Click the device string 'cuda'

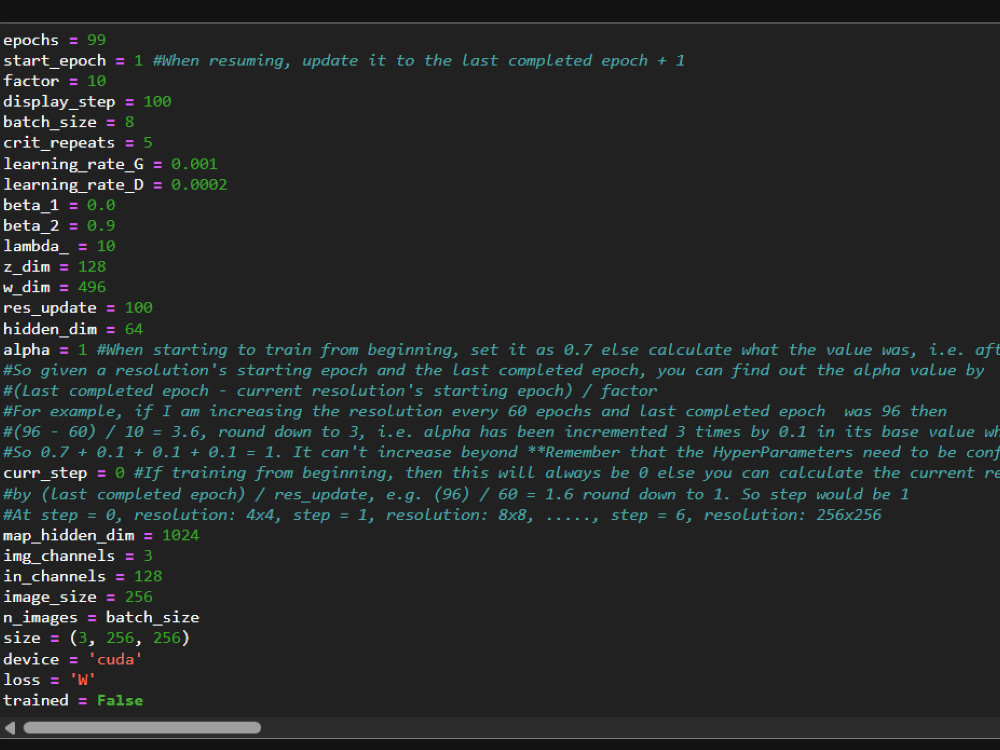[x=115, y=659]
